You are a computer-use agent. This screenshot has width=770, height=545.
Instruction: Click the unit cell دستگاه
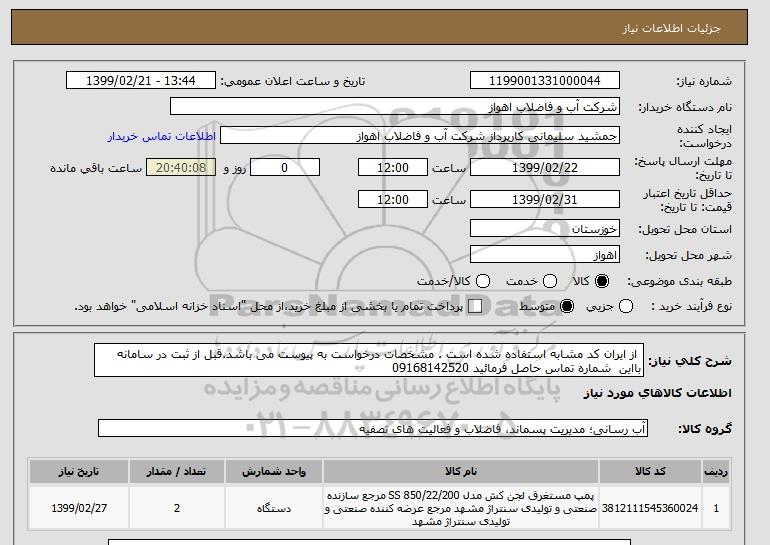[274, 508]
